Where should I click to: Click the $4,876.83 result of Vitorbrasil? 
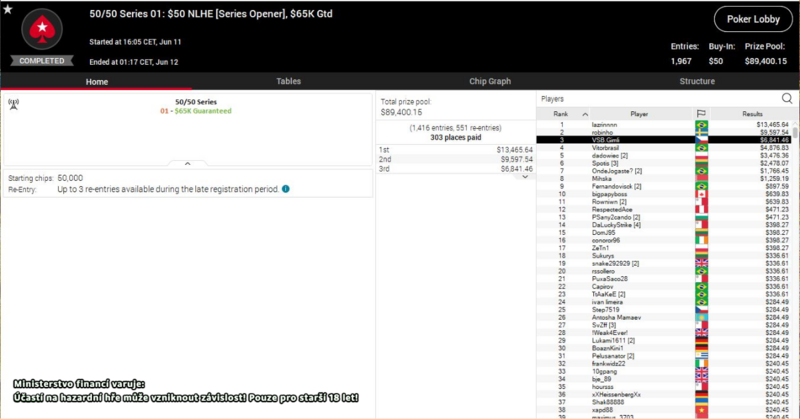pyautogui.click(x=774, y=147)
